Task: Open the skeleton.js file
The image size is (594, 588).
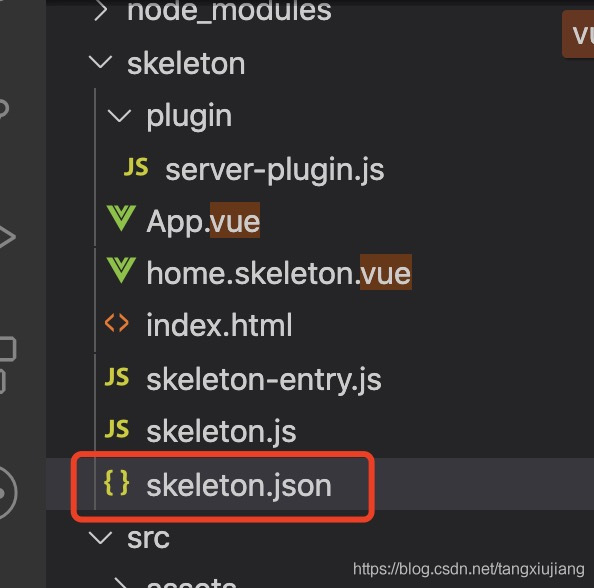Action: click(x=221, y=432)
